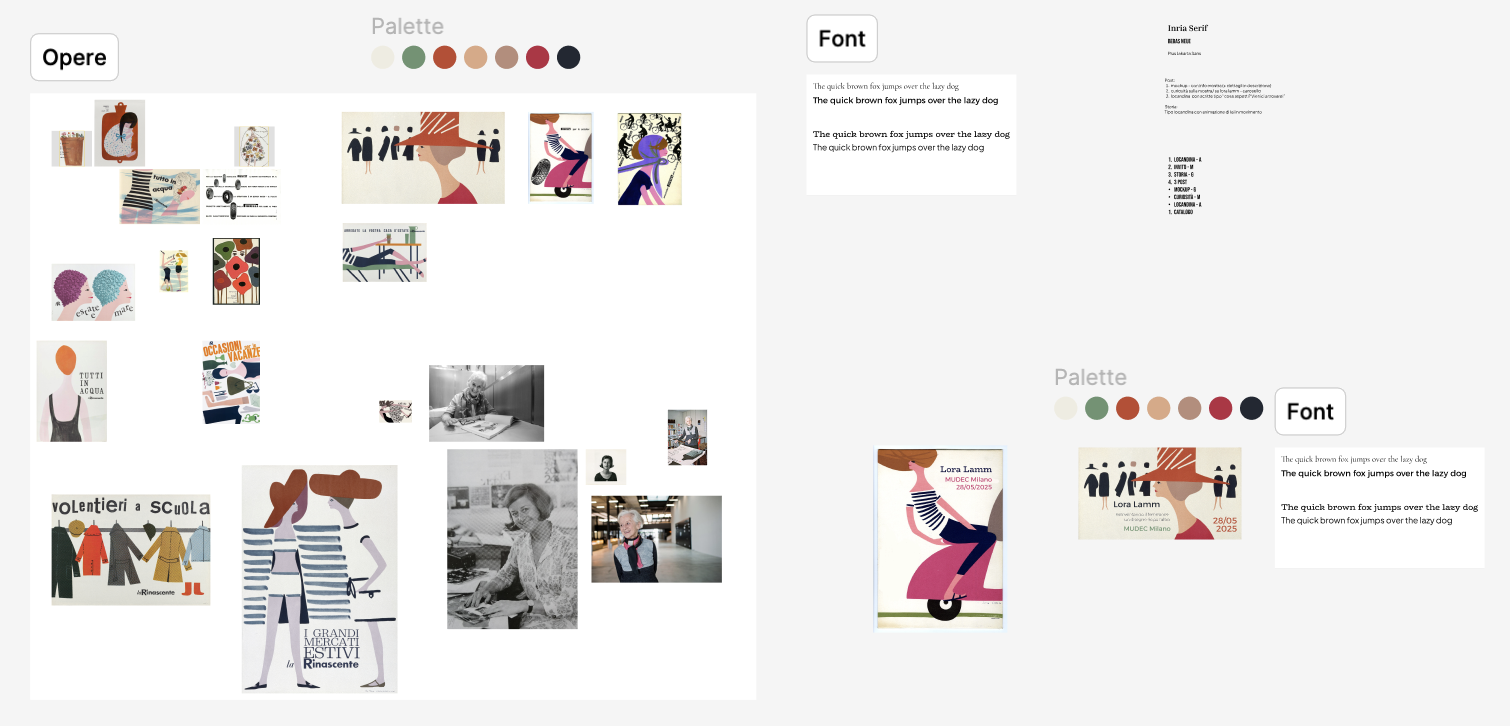Click the two swim caps 'estate e mare' image
This screenshot has height=726, width=1510.
click(x=93, y=292)
